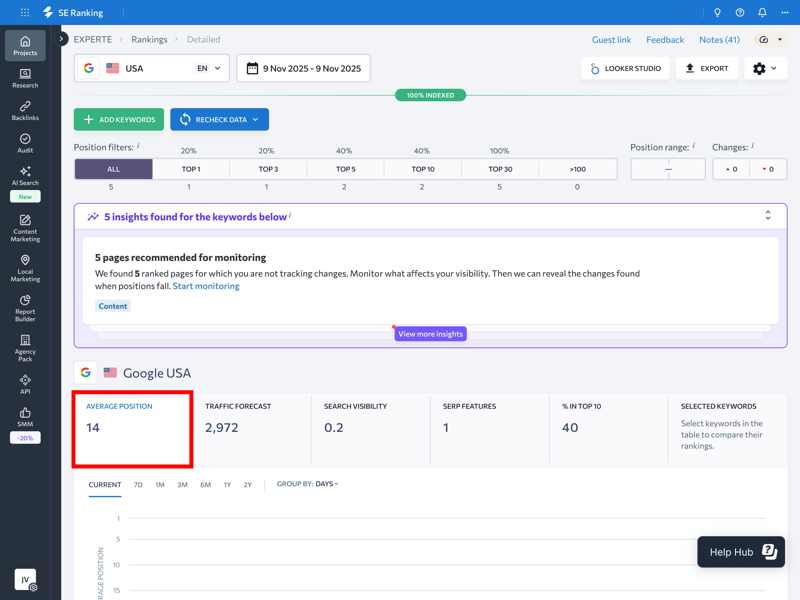
Task: Switch to the 1M time range tab
Action: [160, 485]
